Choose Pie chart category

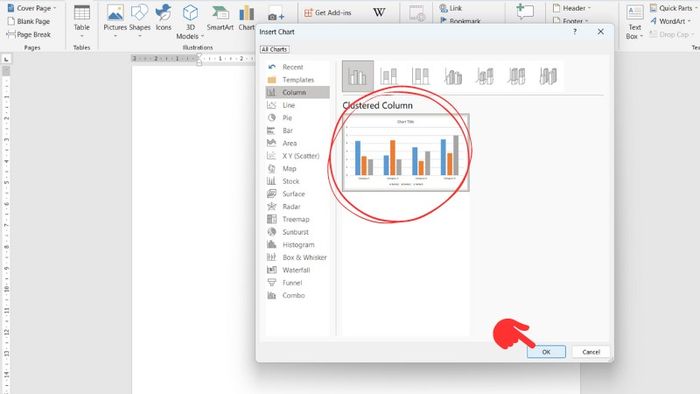click(297, 118)
